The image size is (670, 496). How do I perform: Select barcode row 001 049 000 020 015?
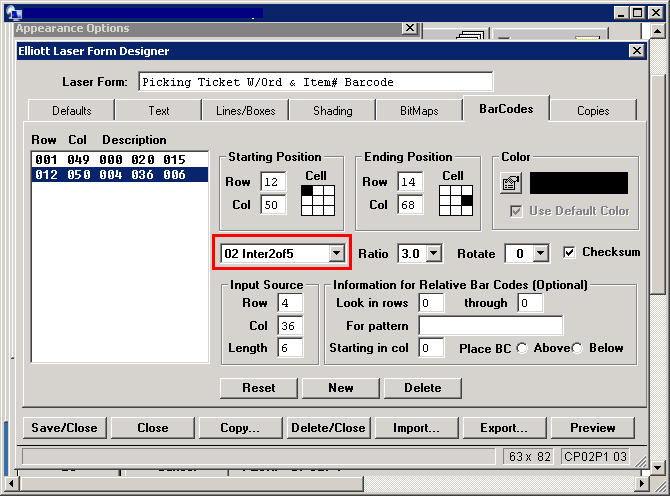pyautogui.click(x=120, y=160)
